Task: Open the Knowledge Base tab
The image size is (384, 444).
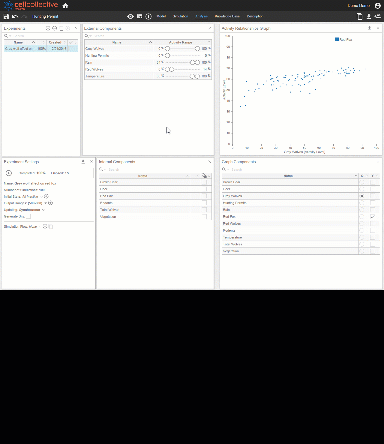Action: click(227, 16)
